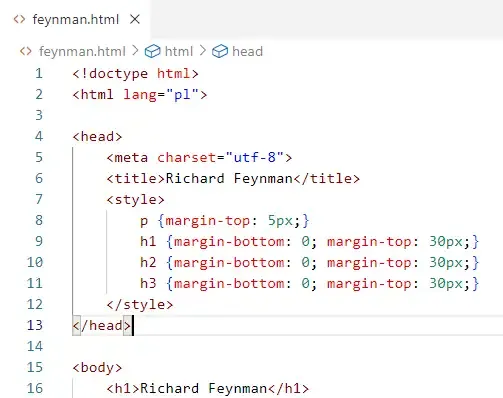This screenshot has width=503, height=398.
Task: Select line number 13 in gutter
Action: (35, 325)
